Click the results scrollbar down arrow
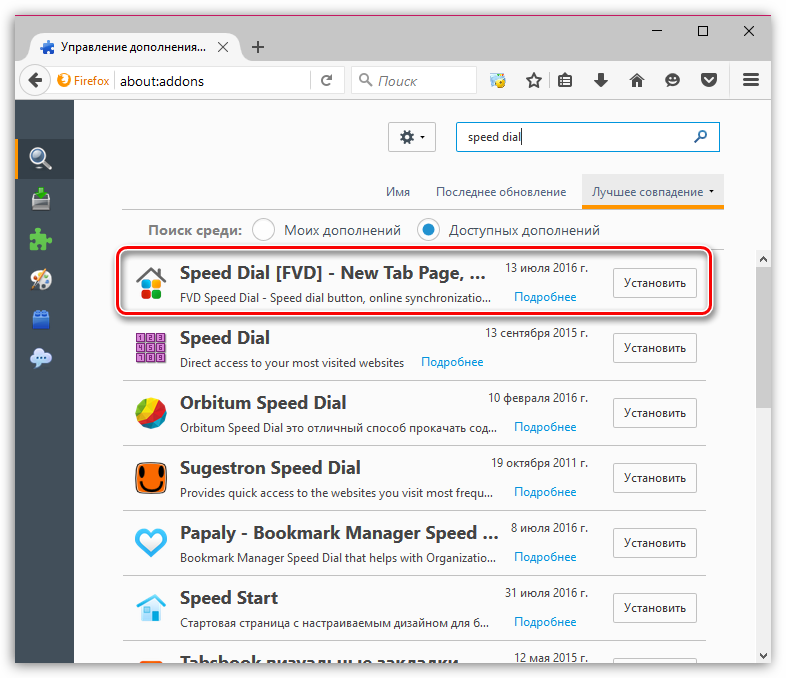 763,655
